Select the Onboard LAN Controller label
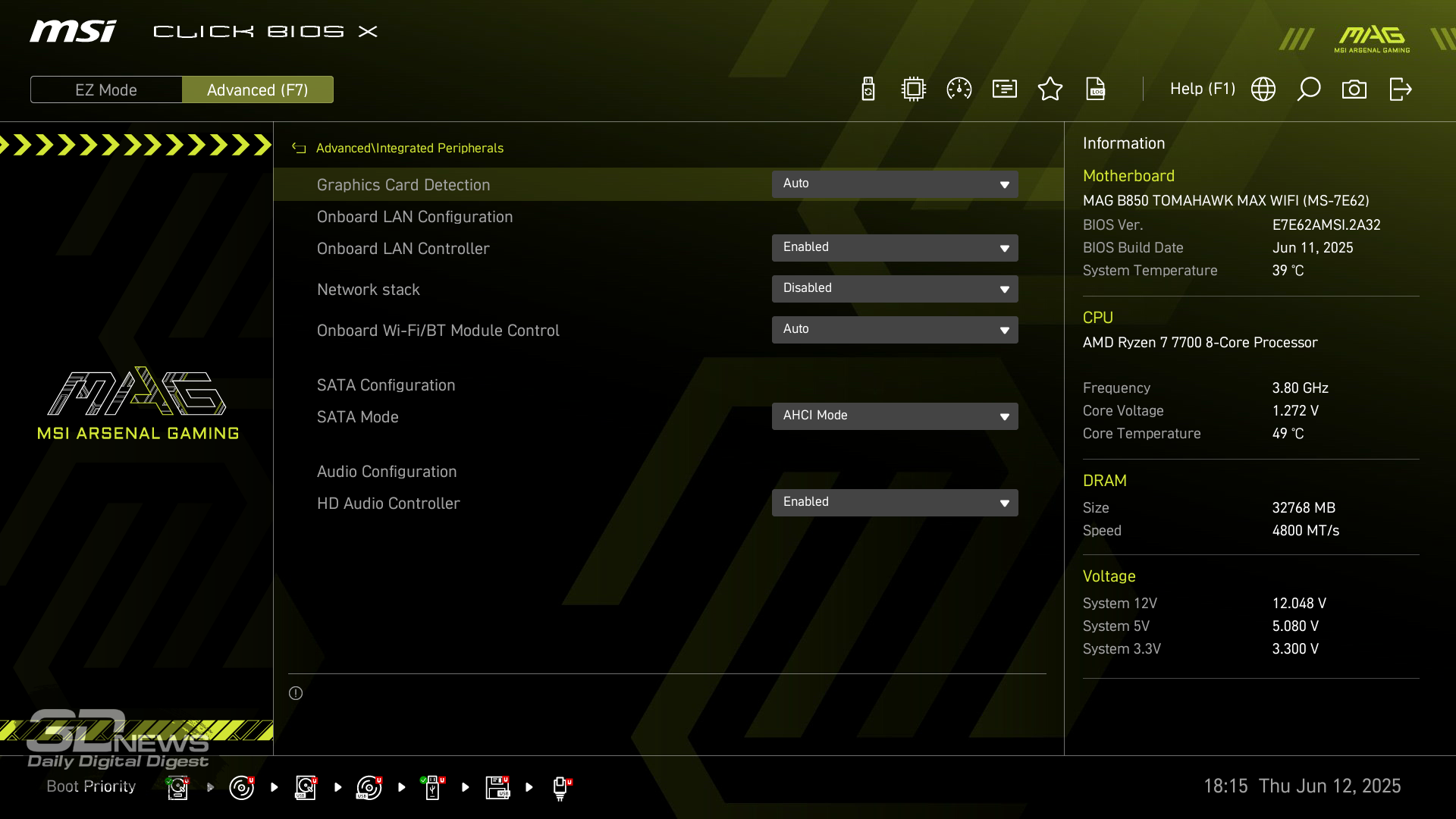 [x=403, y=249]
